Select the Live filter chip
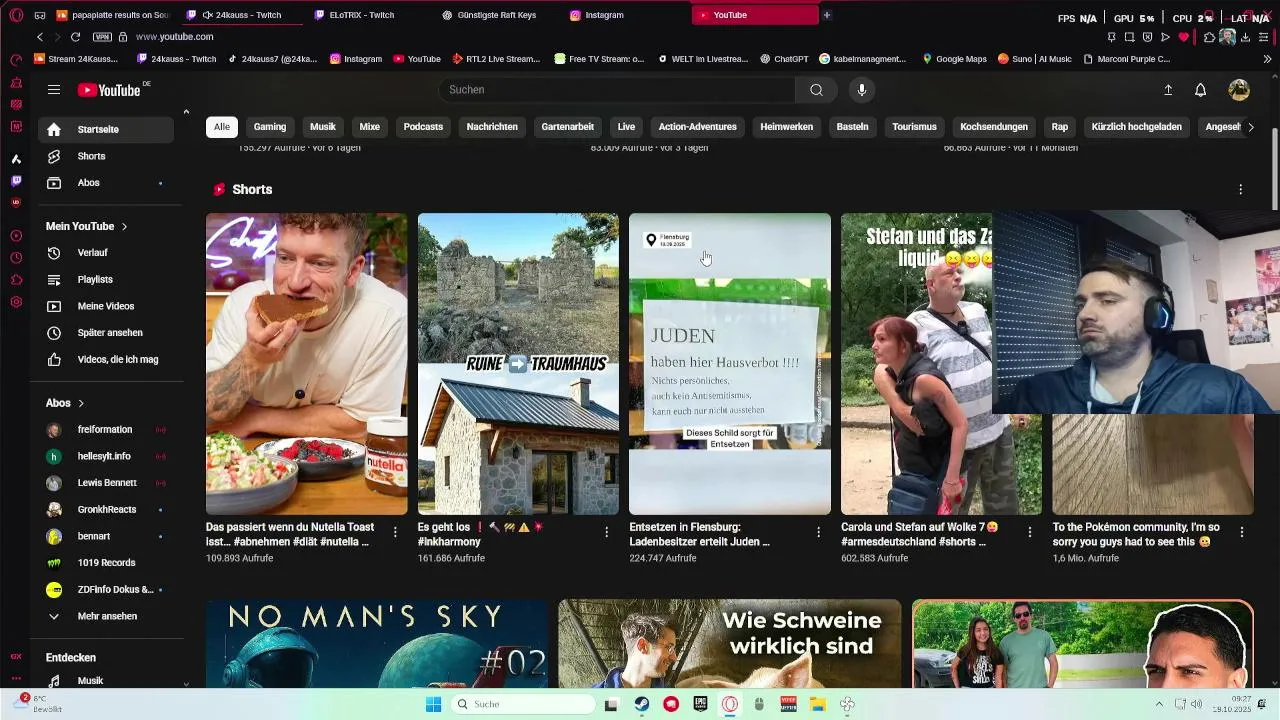Viewport: 1280px width, 720px height. tap(626, 127)
